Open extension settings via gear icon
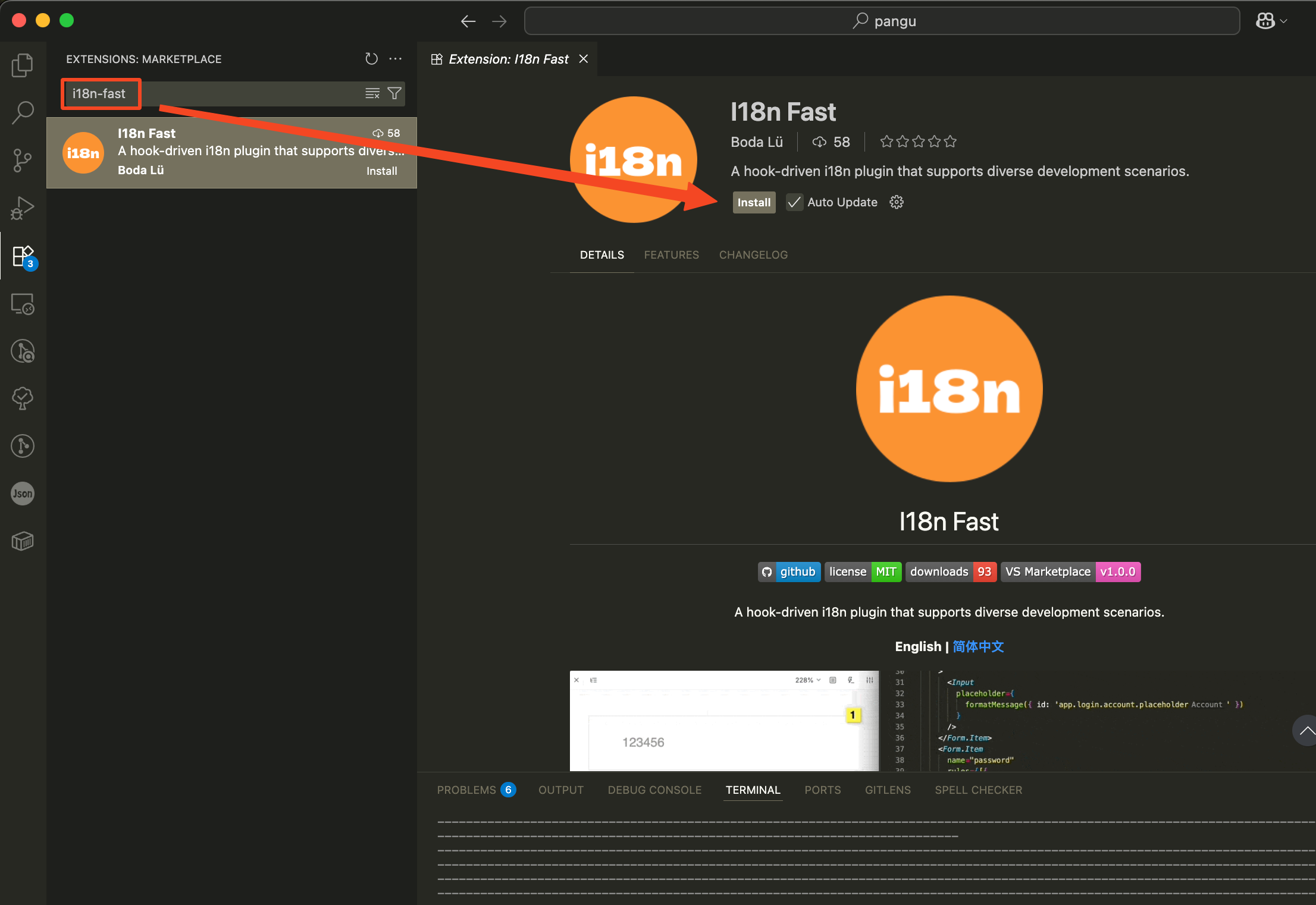1316x905 pixels. pos(896,202)
